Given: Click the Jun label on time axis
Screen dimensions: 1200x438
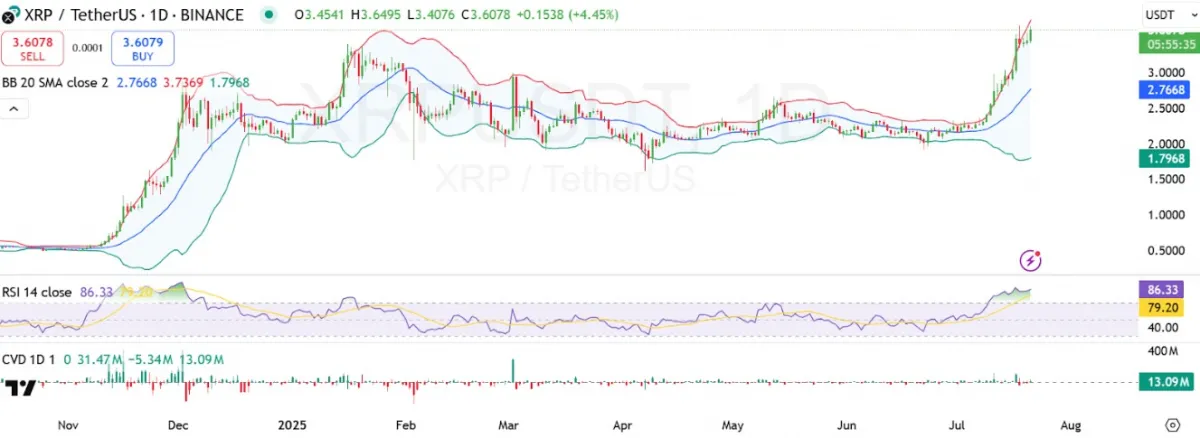Looking at the screenshot, I should (x=849, y=425).
